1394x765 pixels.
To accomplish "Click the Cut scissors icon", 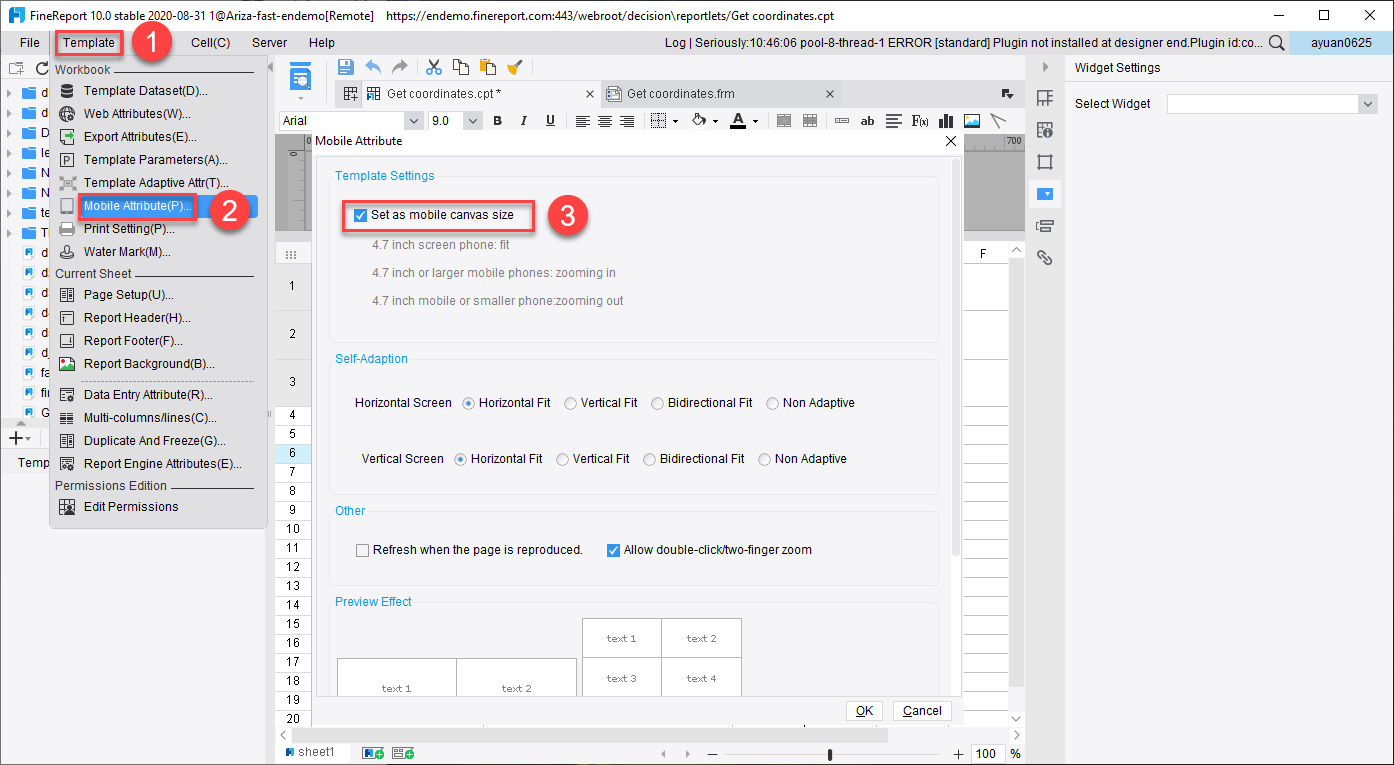I will coord(434,67).
